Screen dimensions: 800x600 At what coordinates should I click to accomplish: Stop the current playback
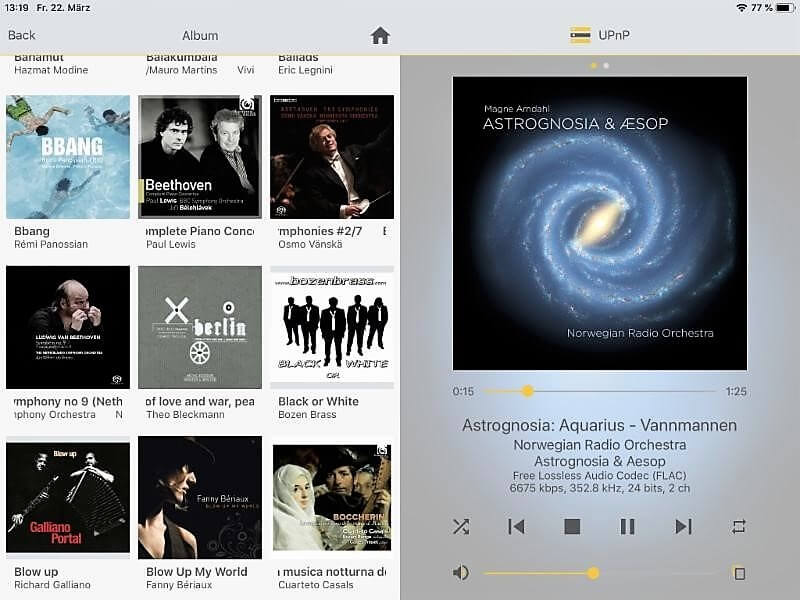click(572, 526)
